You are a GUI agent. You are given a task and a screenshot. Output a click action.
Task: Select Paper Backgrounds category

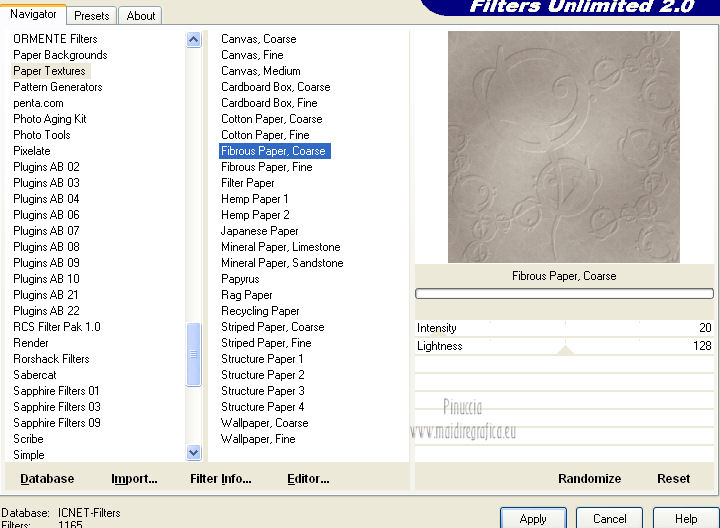click(60, 55)
